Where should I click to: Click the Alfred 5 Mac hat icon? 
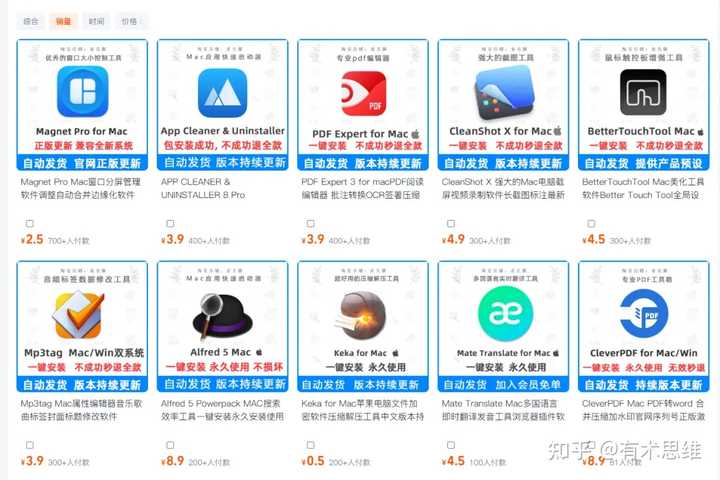click(x=223, y=317)
